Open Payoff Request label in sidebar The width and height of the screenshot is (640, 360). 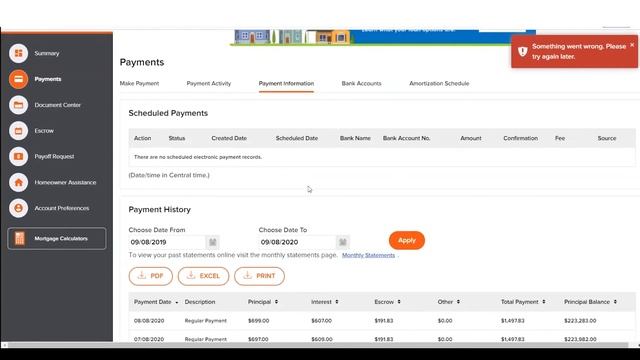pos(54,156)
